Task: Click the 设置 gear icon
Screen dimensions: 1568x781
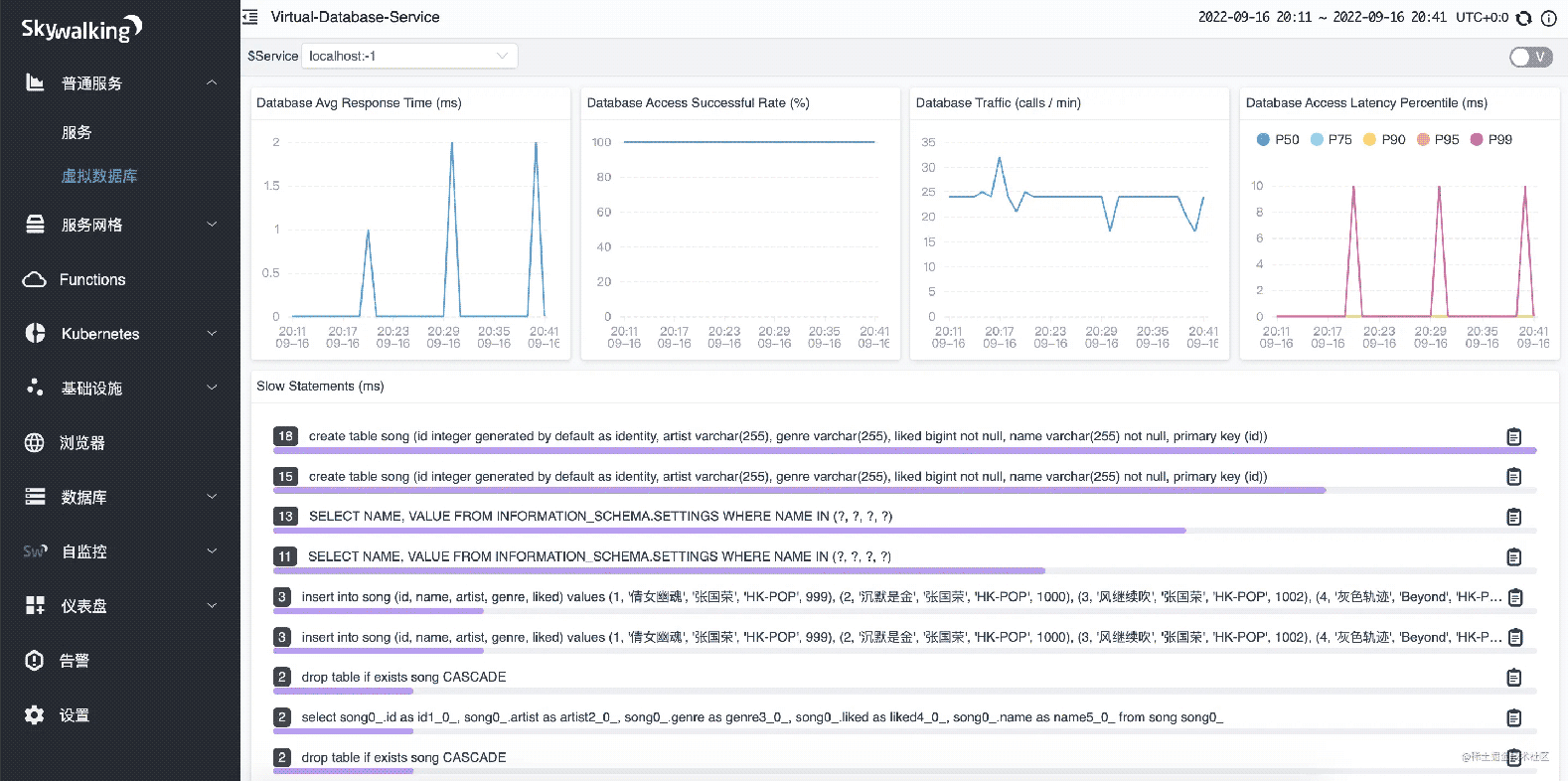Action: point(35,715)
